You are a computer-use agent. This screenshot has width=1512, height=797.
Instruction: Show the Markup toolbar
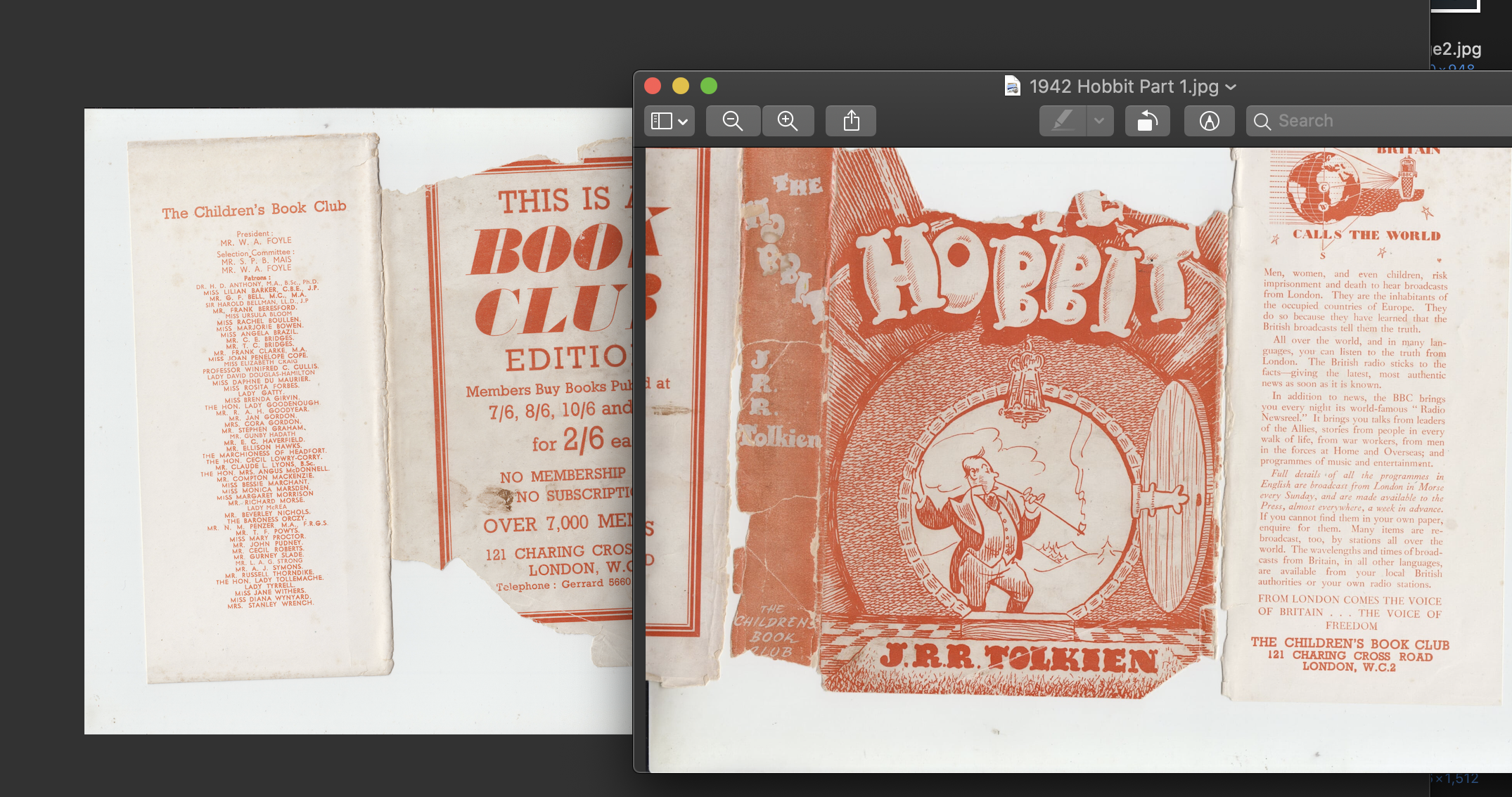coord(1209,121)
